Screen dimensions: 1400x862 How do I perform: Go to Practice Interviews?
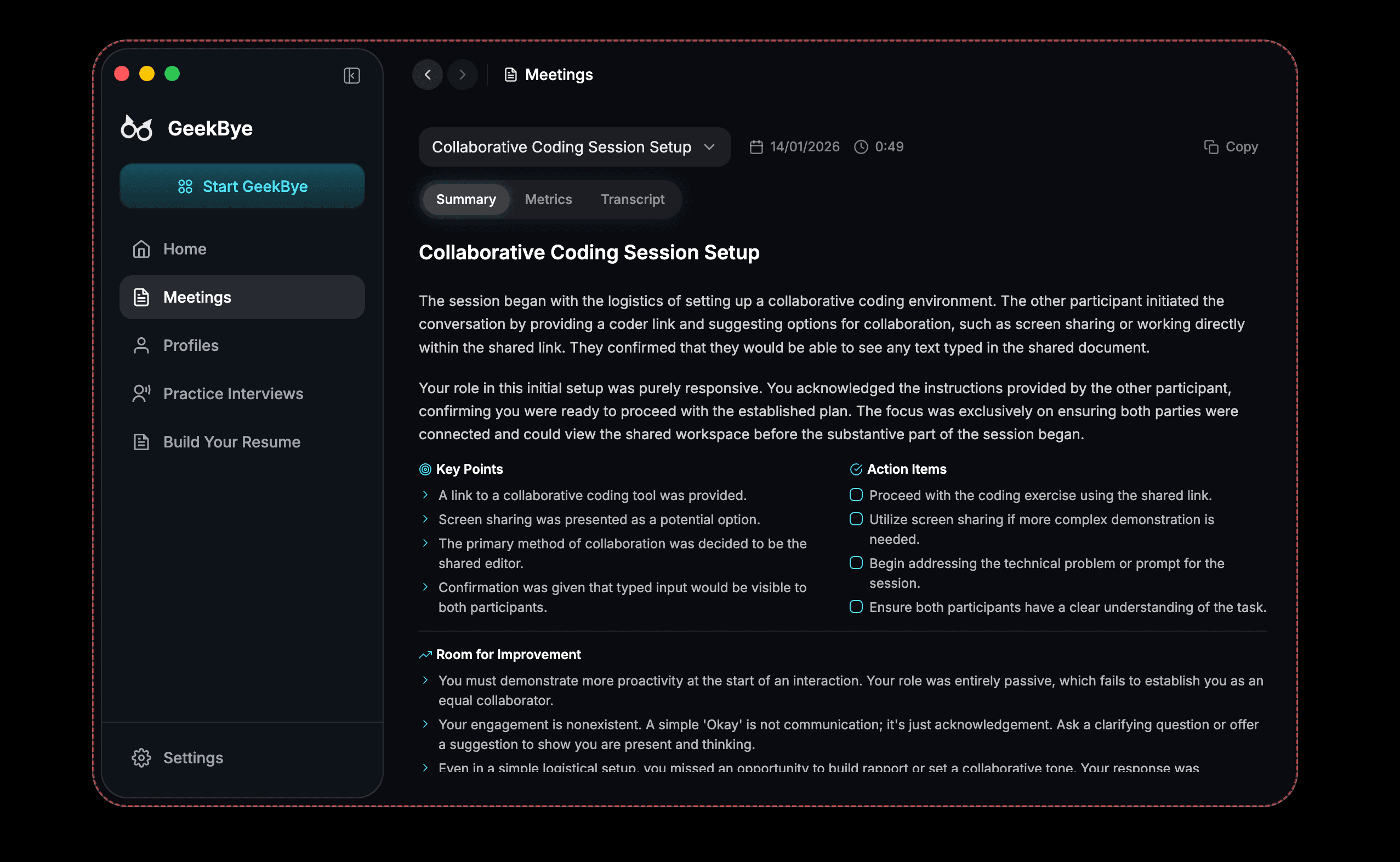coord(242,394)
